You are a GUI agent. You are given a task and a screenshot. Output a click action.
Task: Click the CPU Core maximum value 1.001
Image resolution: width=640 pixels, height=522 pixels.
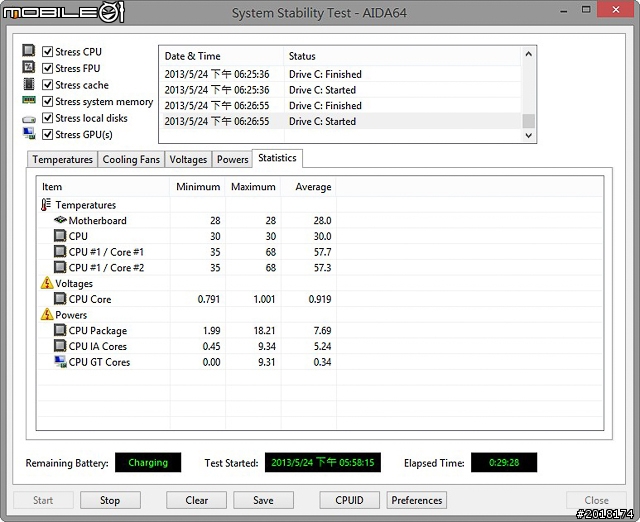264,299
